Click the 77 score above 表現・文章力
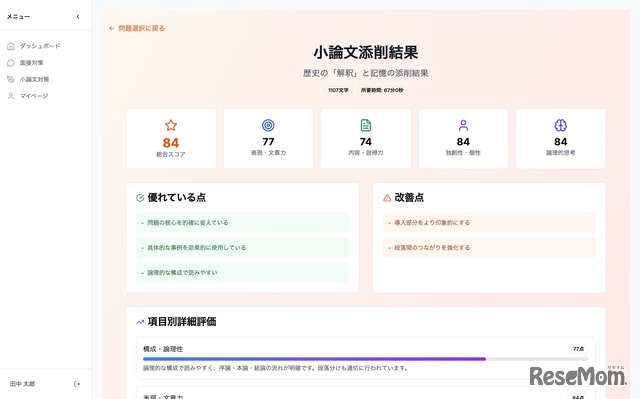 [x=268, y=142]
